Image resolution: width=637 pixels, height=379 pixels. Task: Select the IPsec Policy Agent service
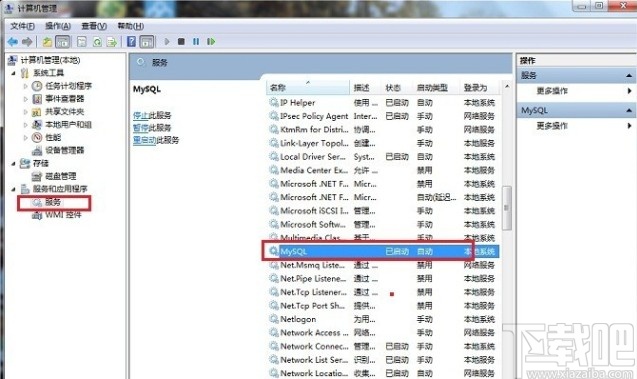383,116
